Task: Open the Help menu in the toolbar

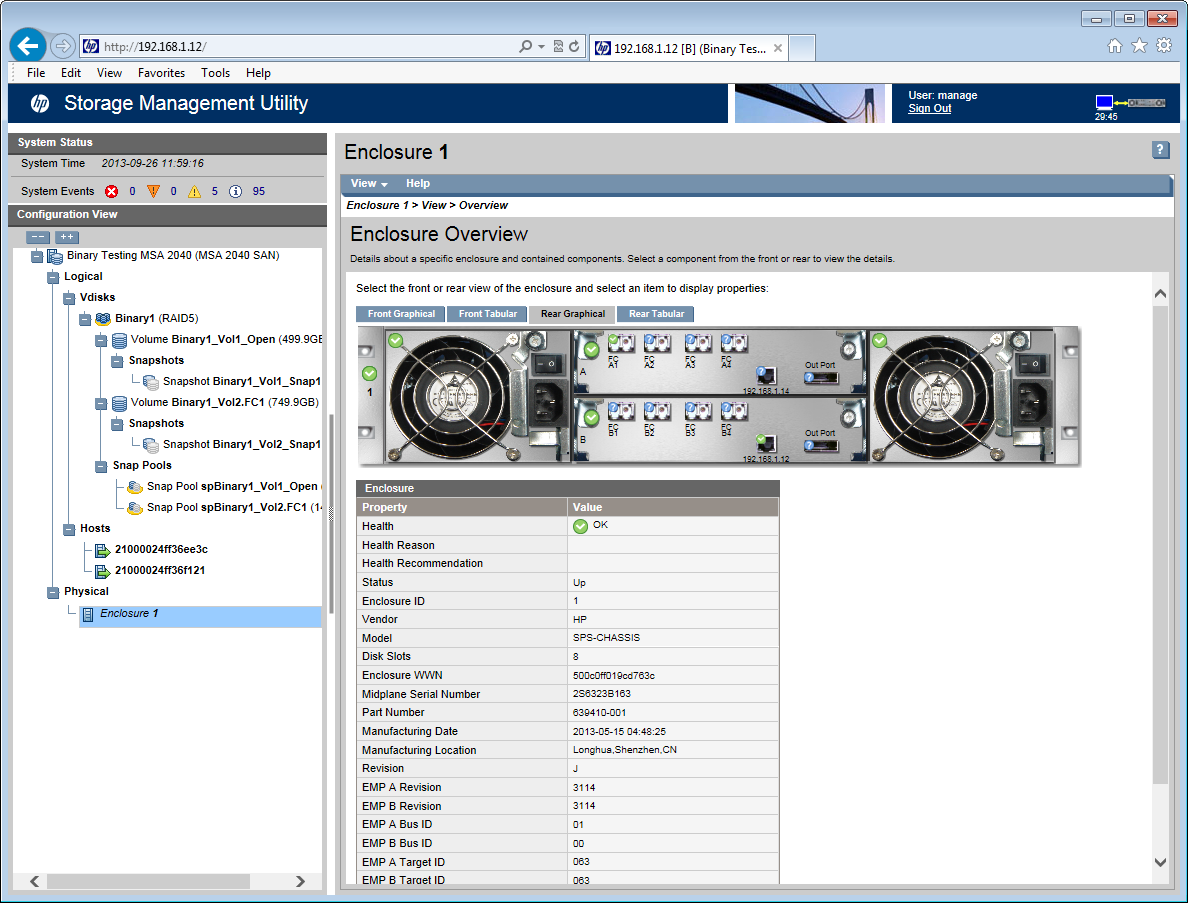Action: tap(417, 183)
